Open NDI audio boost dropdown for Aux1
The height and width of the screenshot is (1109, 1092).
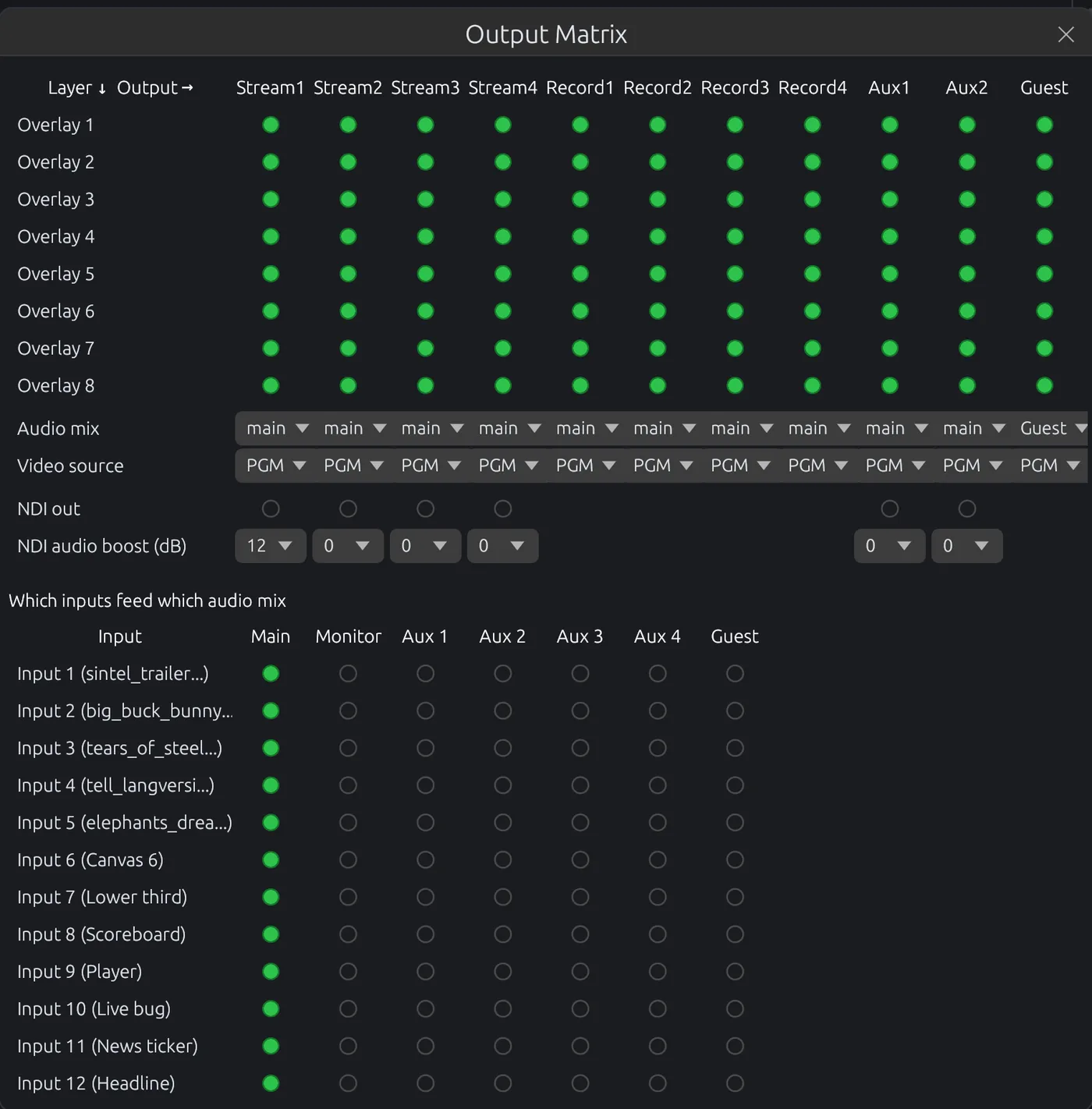pyautogui.click(x=890, y=546)
